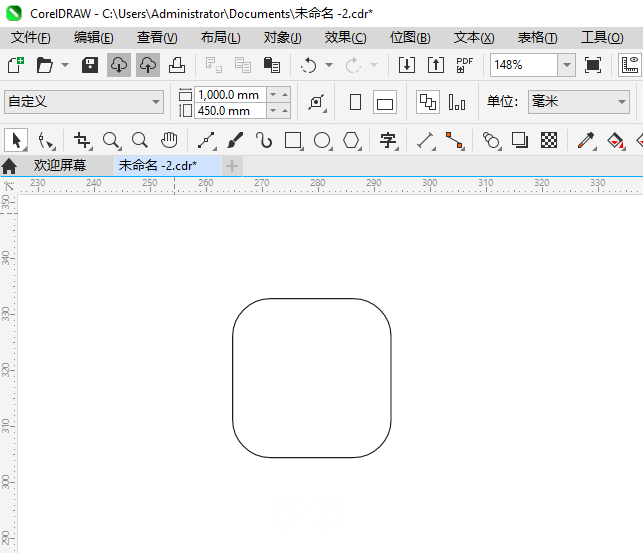643x553 pixels.
Task: Select the Pick arrow tool
Action: click(16, 140)
